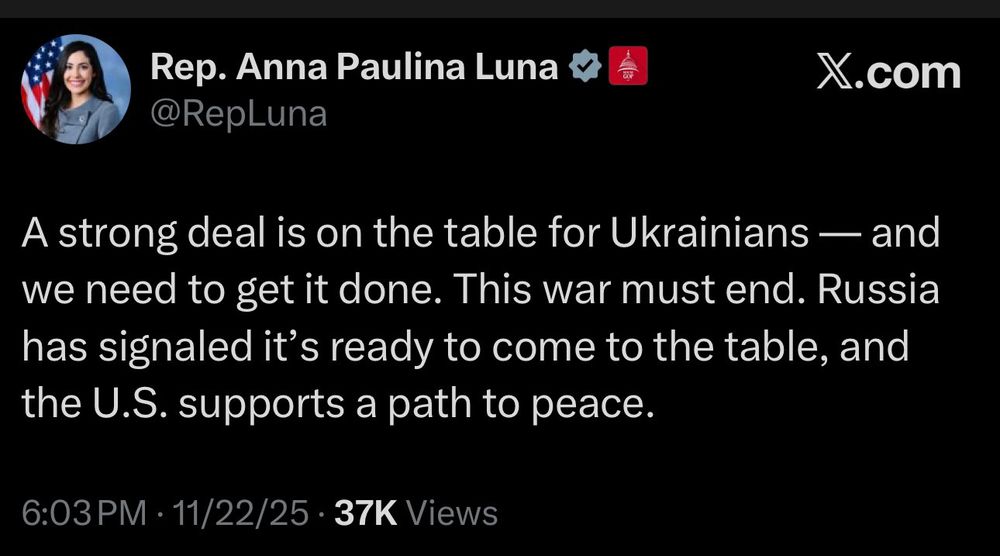Open Rep. Anna Paulina Luna's profile picture
Image resolution: width=1000 pixels, height=556 pixels.
[x=76, y=89]
